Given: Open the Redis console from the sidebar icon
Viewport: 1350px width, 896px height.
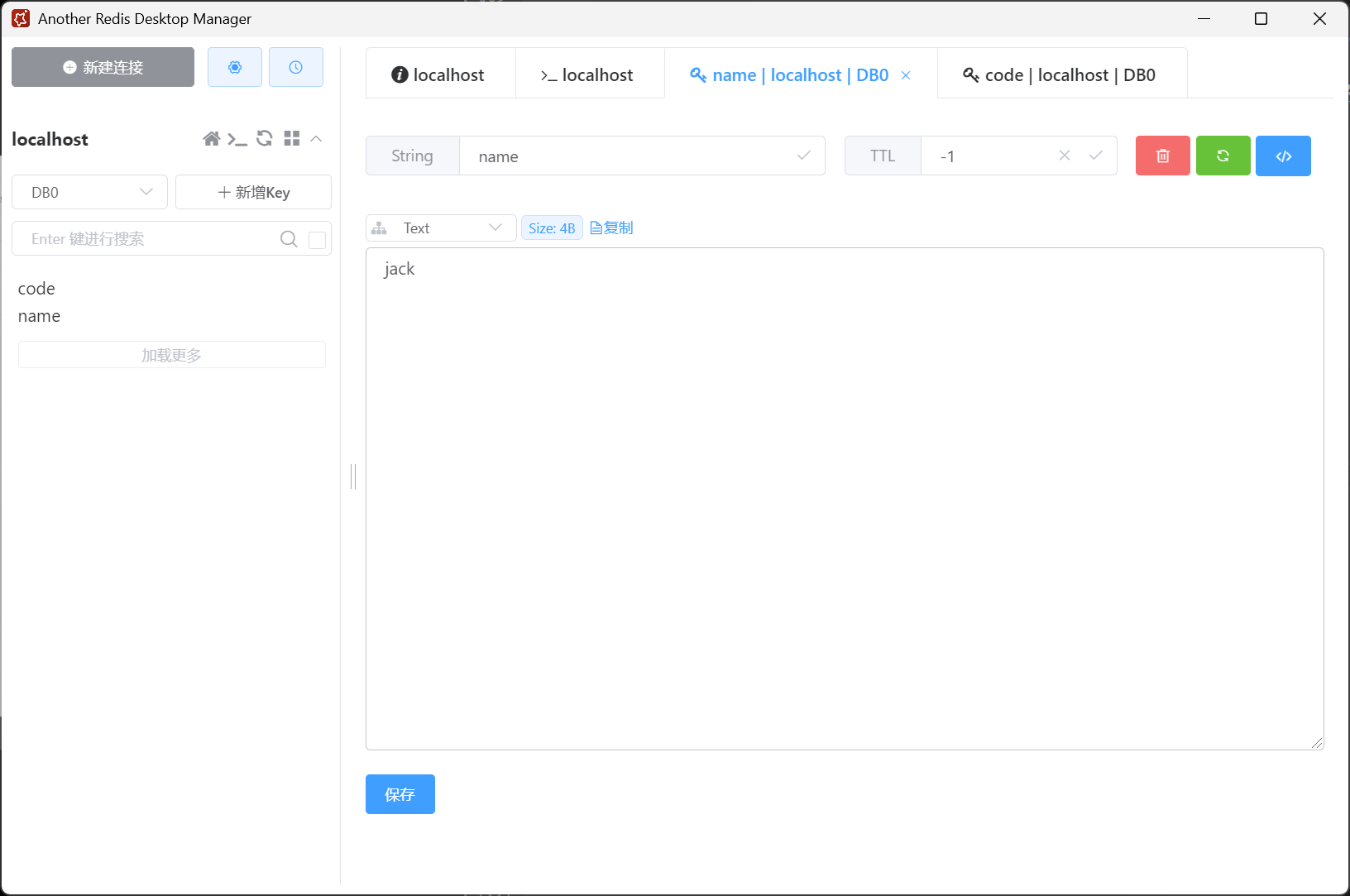Looking at the screenshot, I should point(237,139).
